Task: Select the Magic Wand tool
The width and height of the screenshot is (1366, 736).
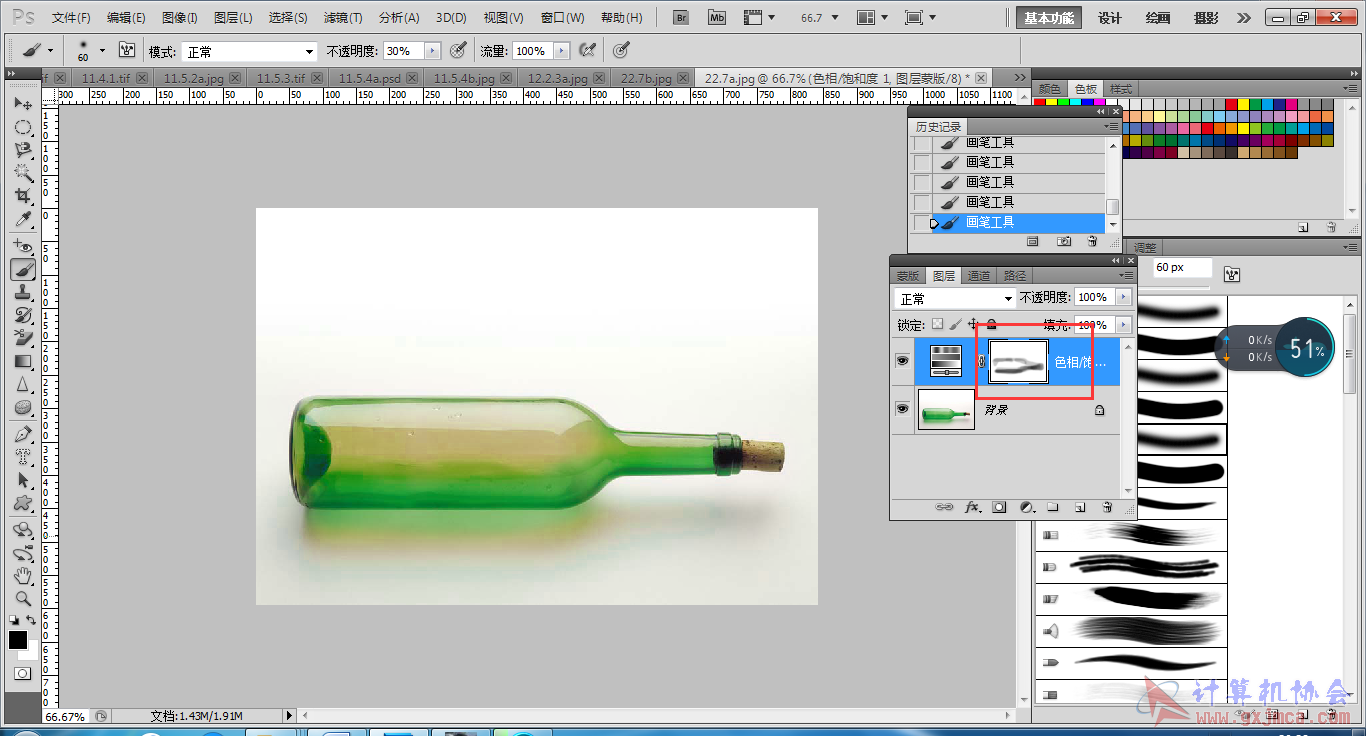Action: click(x=23, y=173)
